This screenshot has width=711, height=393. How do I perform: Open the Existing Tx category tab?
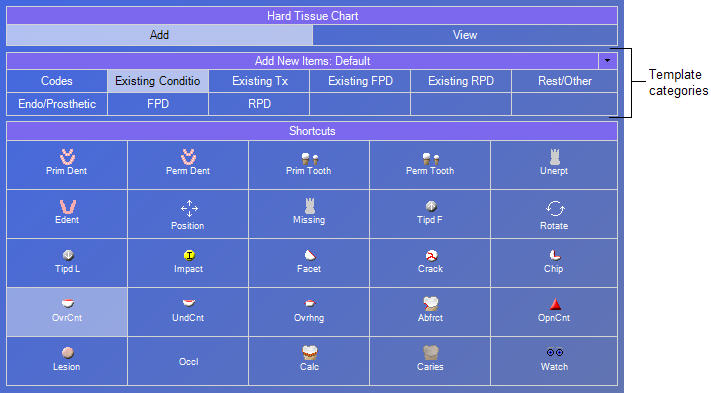(259, 81)
